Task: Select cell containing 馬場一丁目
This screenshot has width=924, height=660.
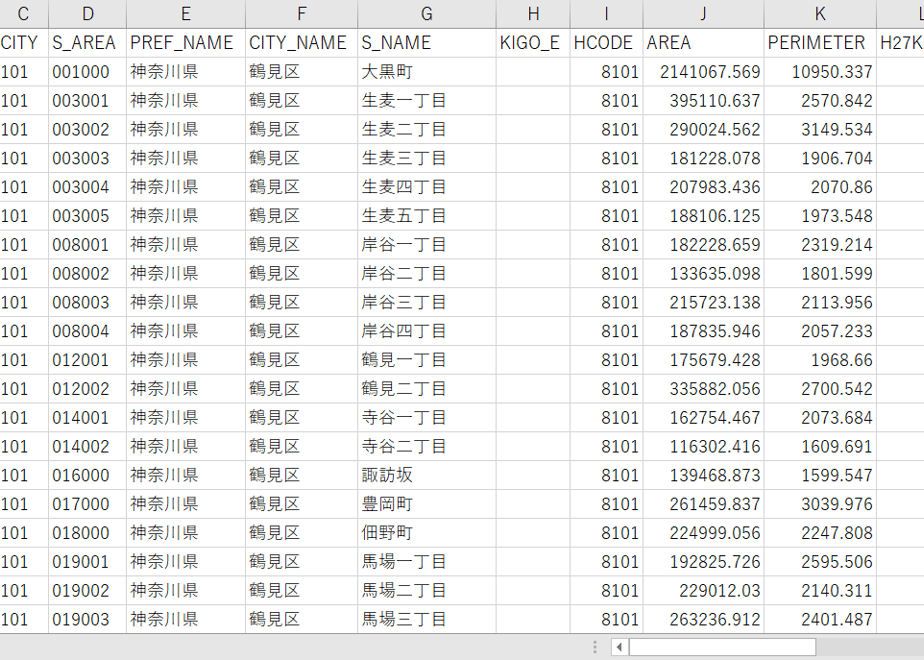Action: [x=427, y=563]
